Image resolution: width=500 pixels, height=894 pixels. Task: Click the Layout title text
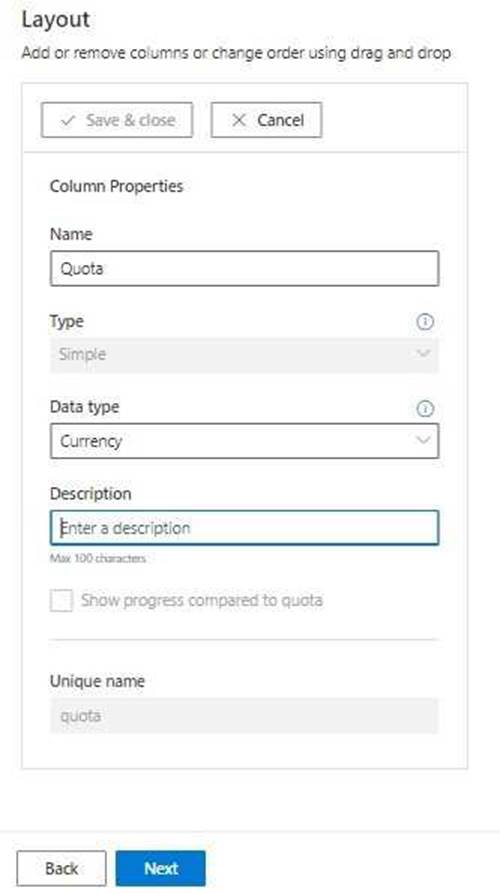click(56, 20)
